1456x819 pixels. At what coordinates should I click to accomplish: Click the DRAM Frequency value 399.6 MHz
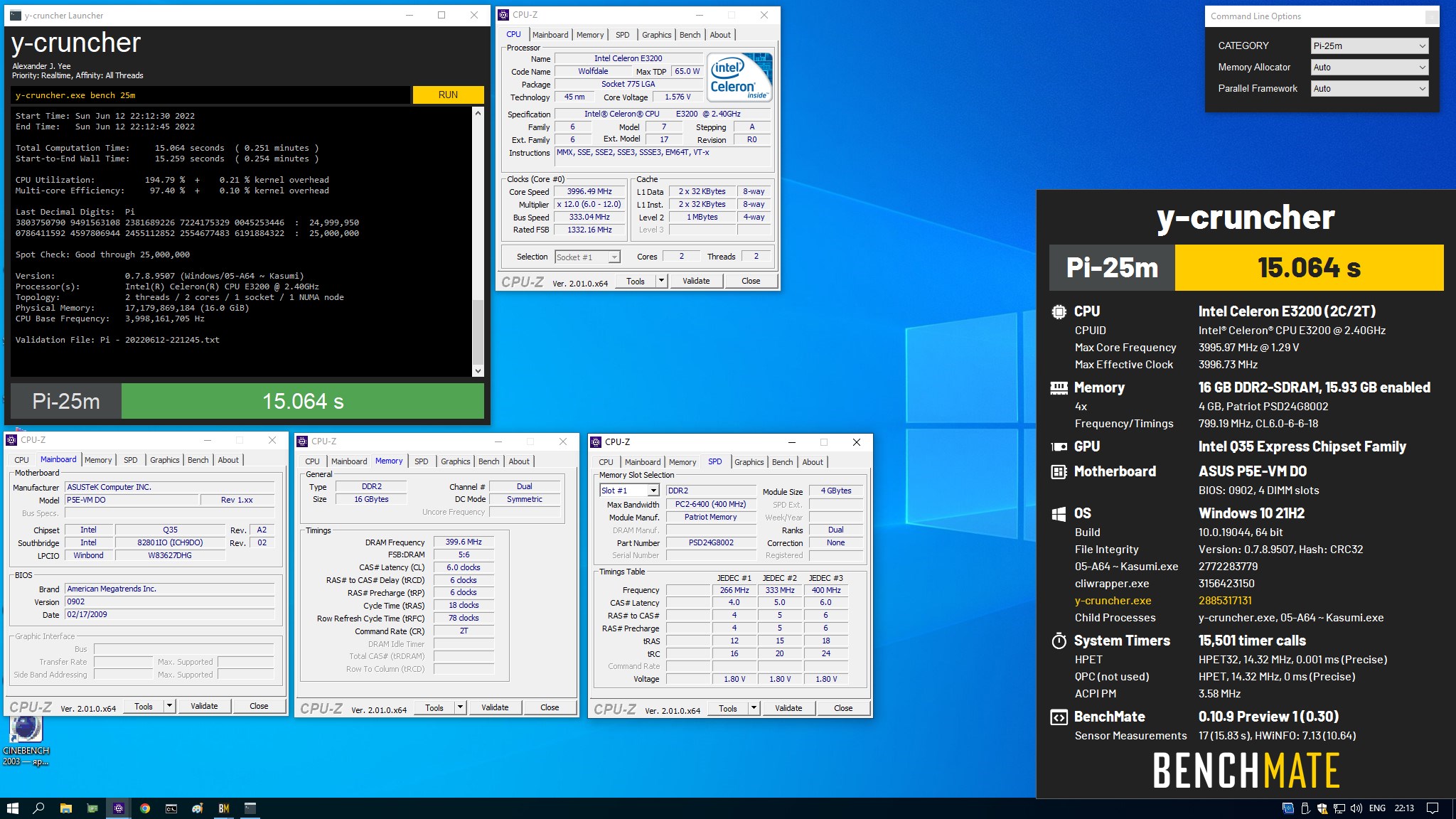pos(464,542)
